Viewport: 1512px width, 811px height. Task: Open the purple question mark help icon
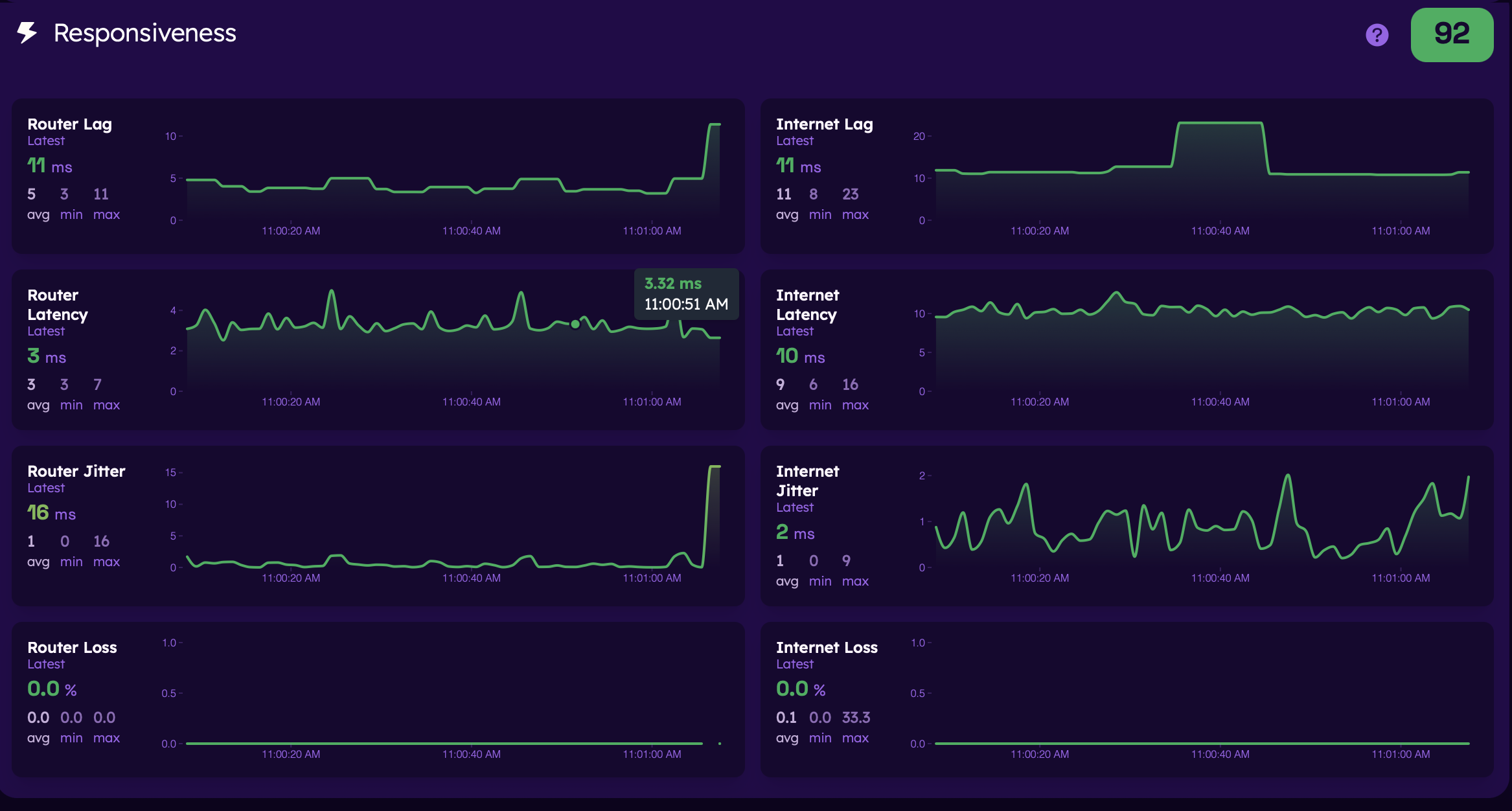tap(1377, 35)
